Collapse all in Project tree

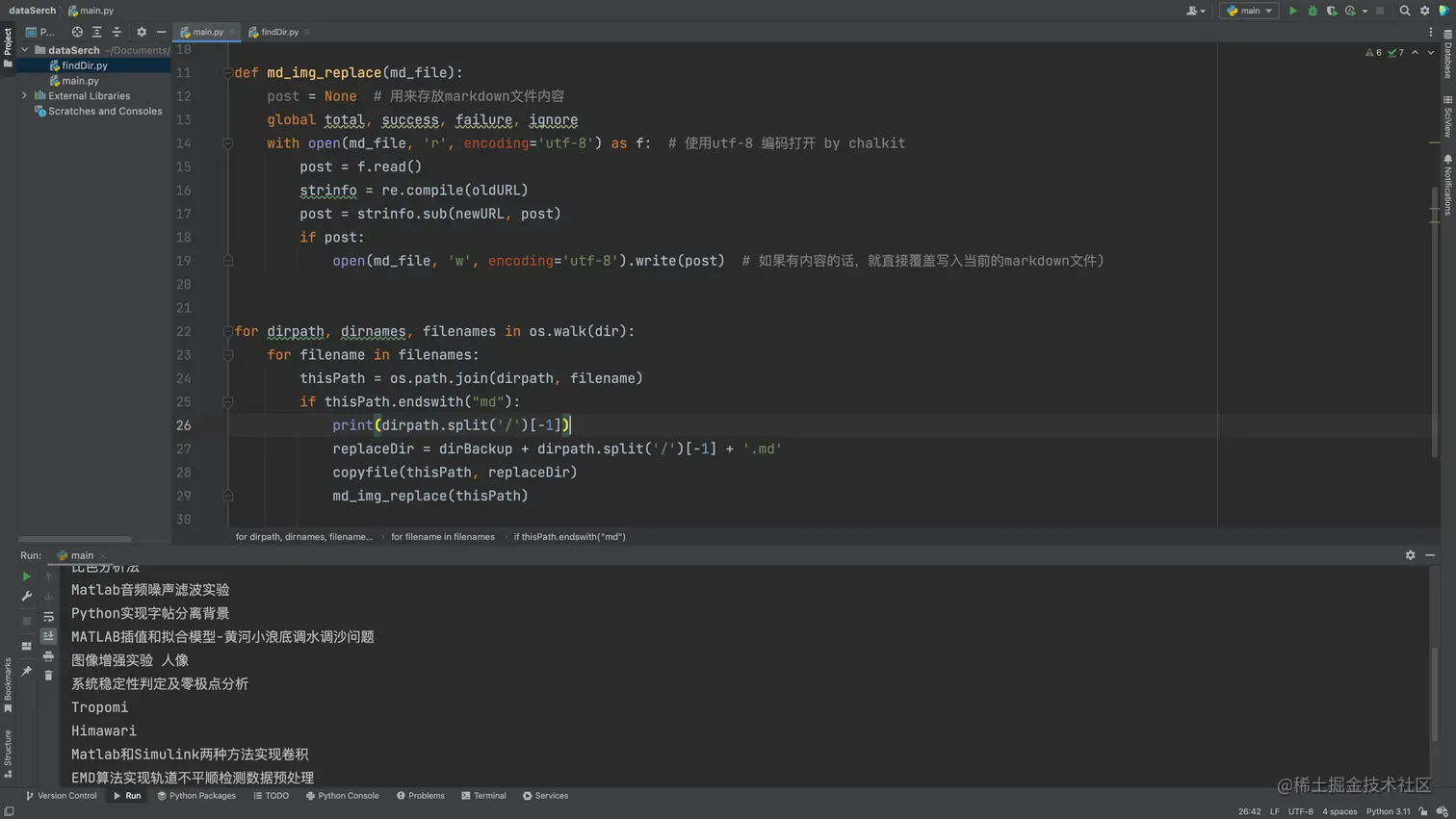pos(117,32)
